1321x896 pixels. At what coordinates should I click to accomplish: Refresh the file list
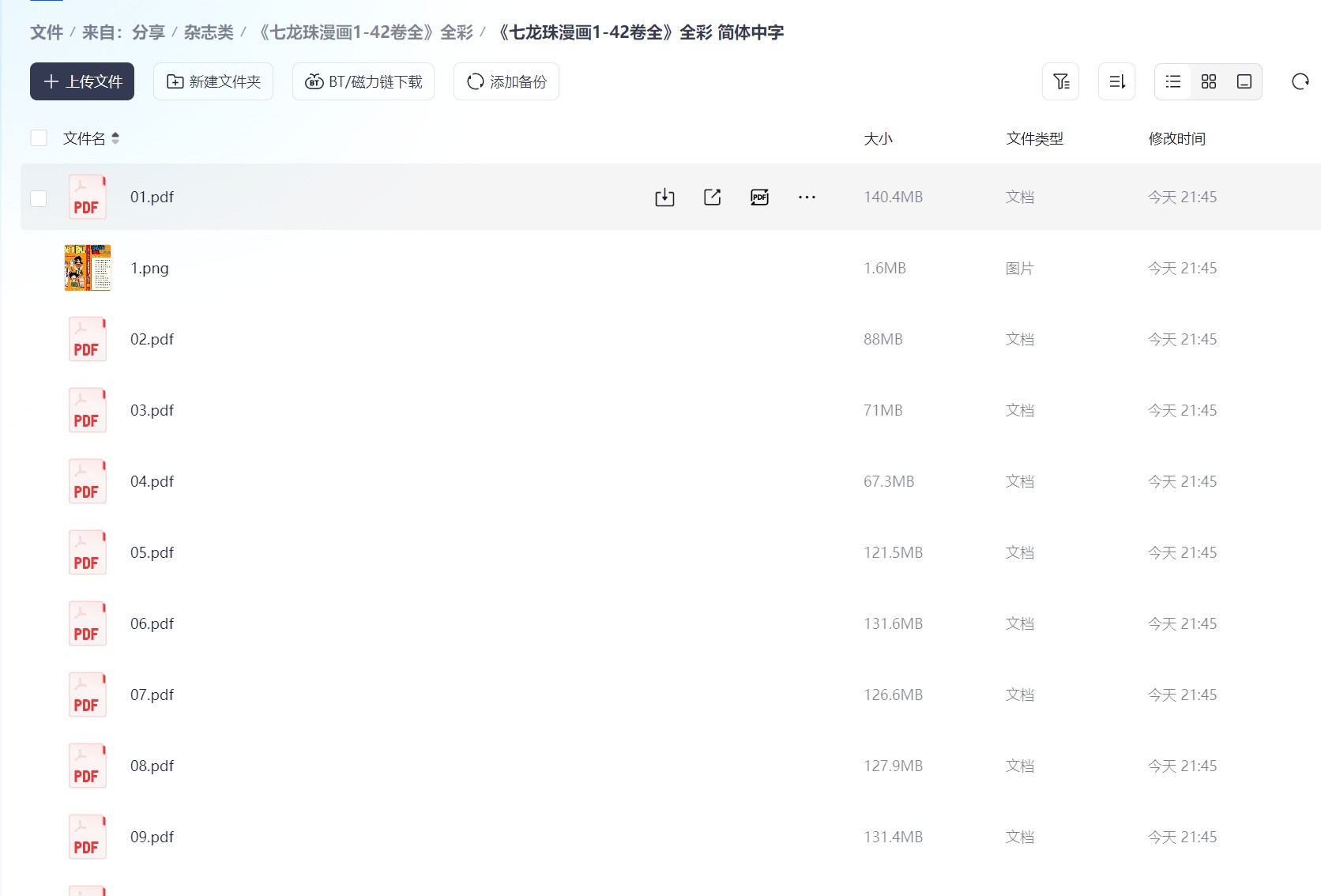click(x=1300, y=81)
